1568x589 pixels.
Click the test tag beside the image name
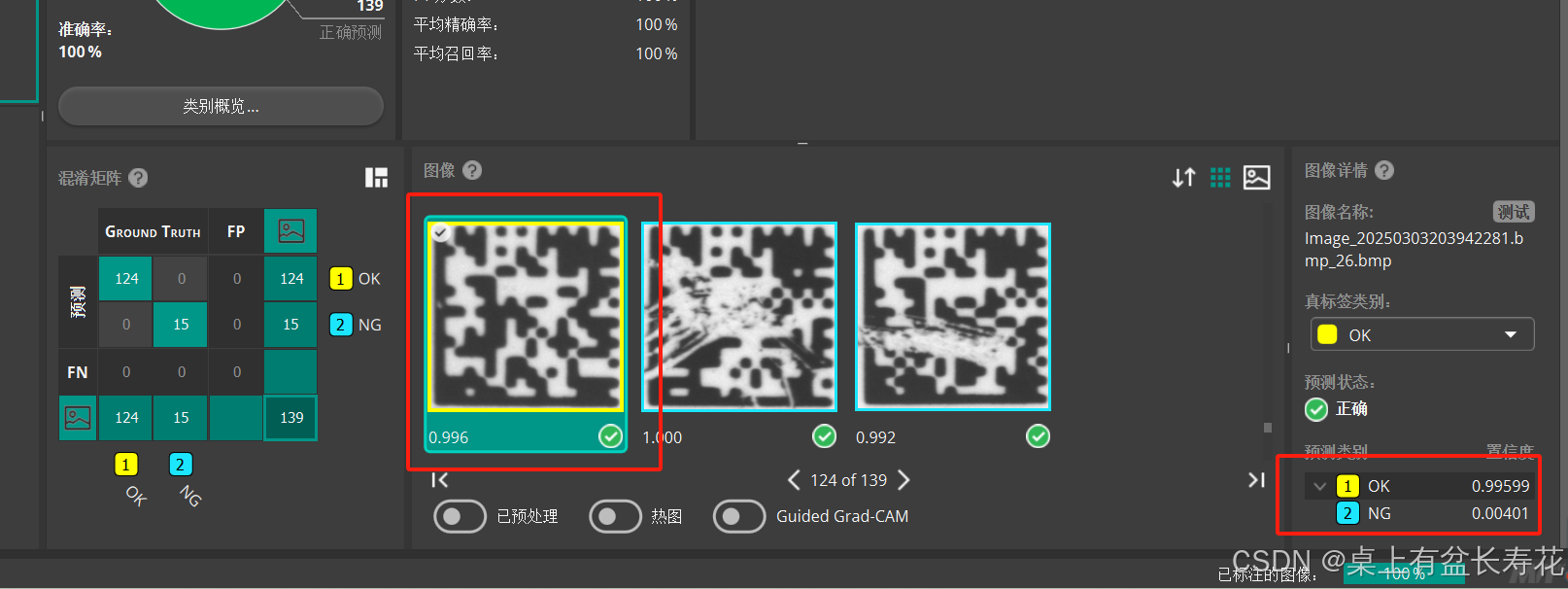1514,212
